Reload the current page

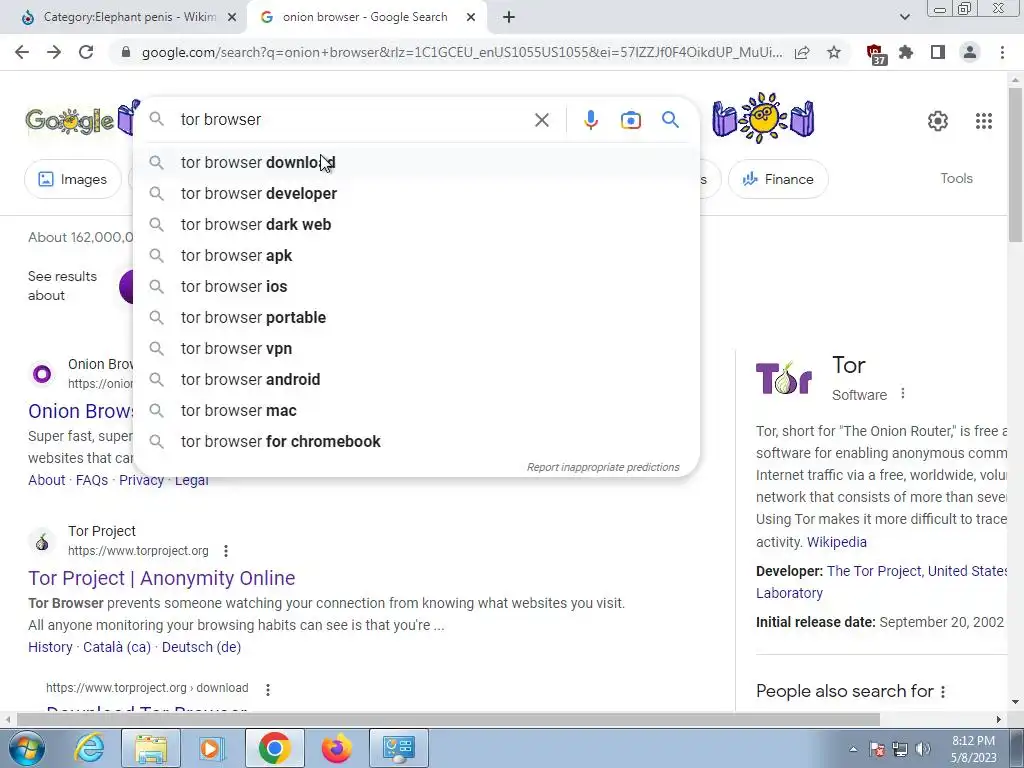86,52
